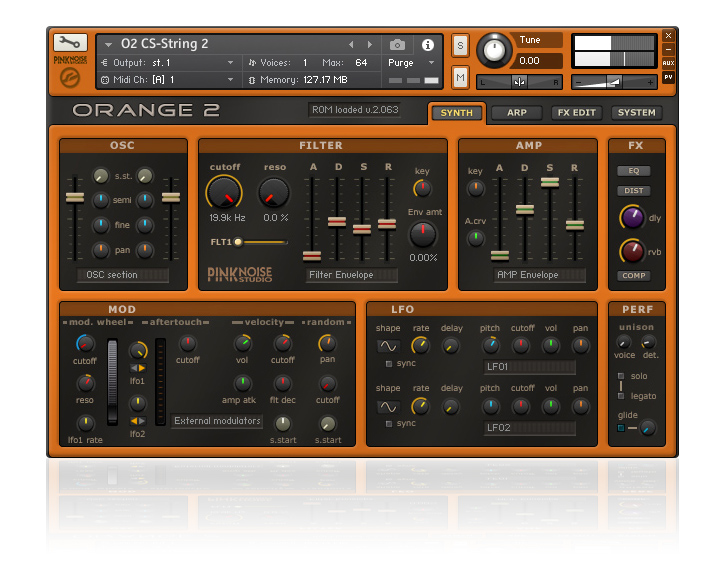Toggle the glide on/off switch

[621, 428]
